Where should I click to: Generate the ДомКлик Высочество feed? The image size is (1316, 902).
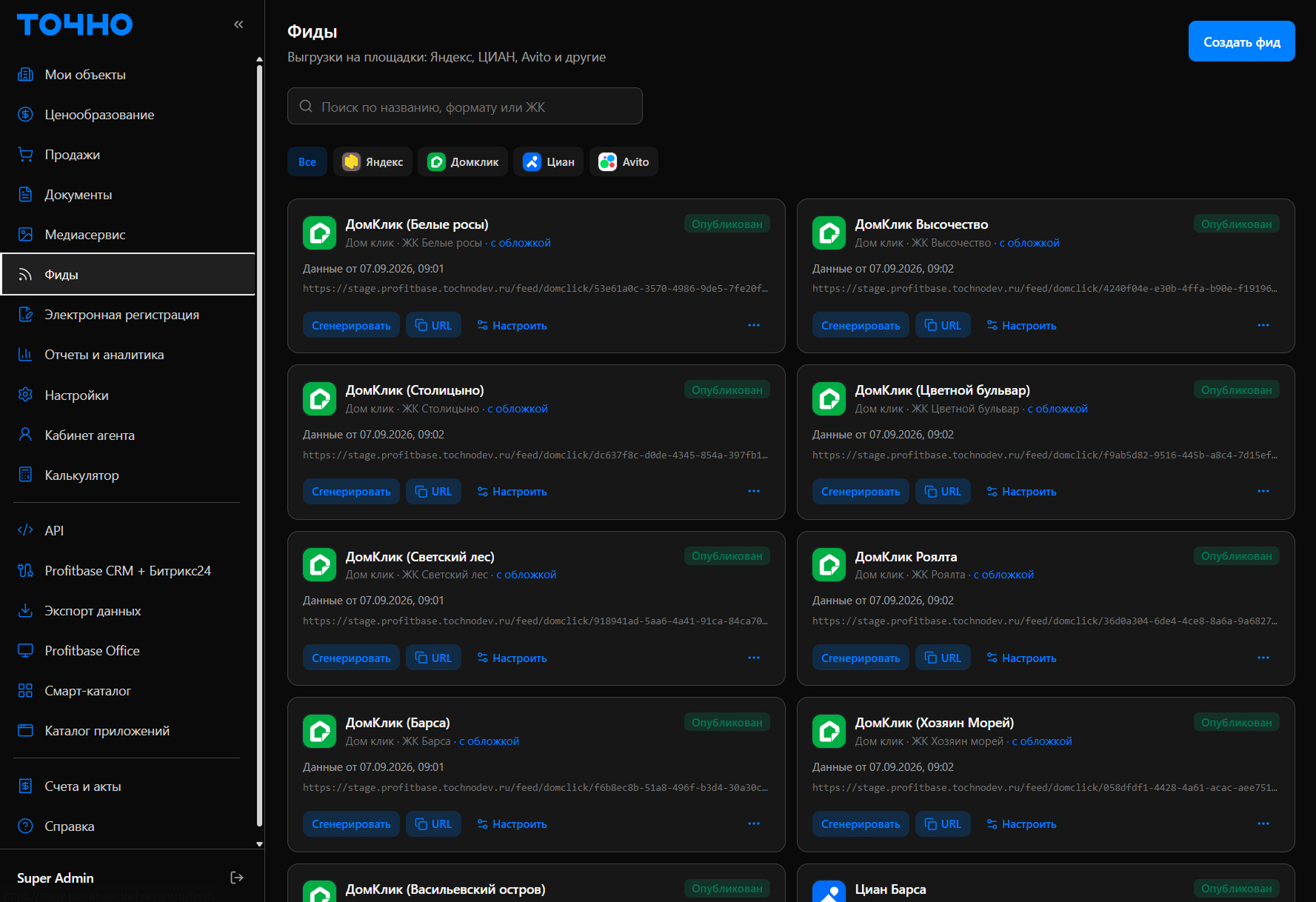coord(861,326)
